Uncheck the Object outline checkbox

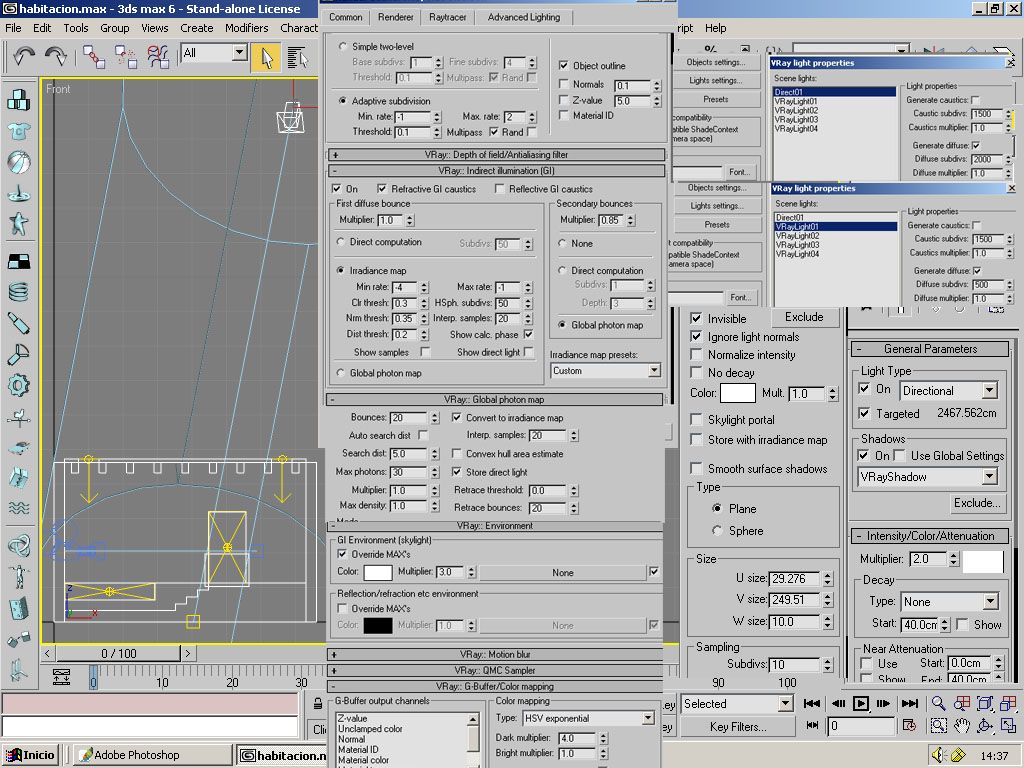(564, 65)
